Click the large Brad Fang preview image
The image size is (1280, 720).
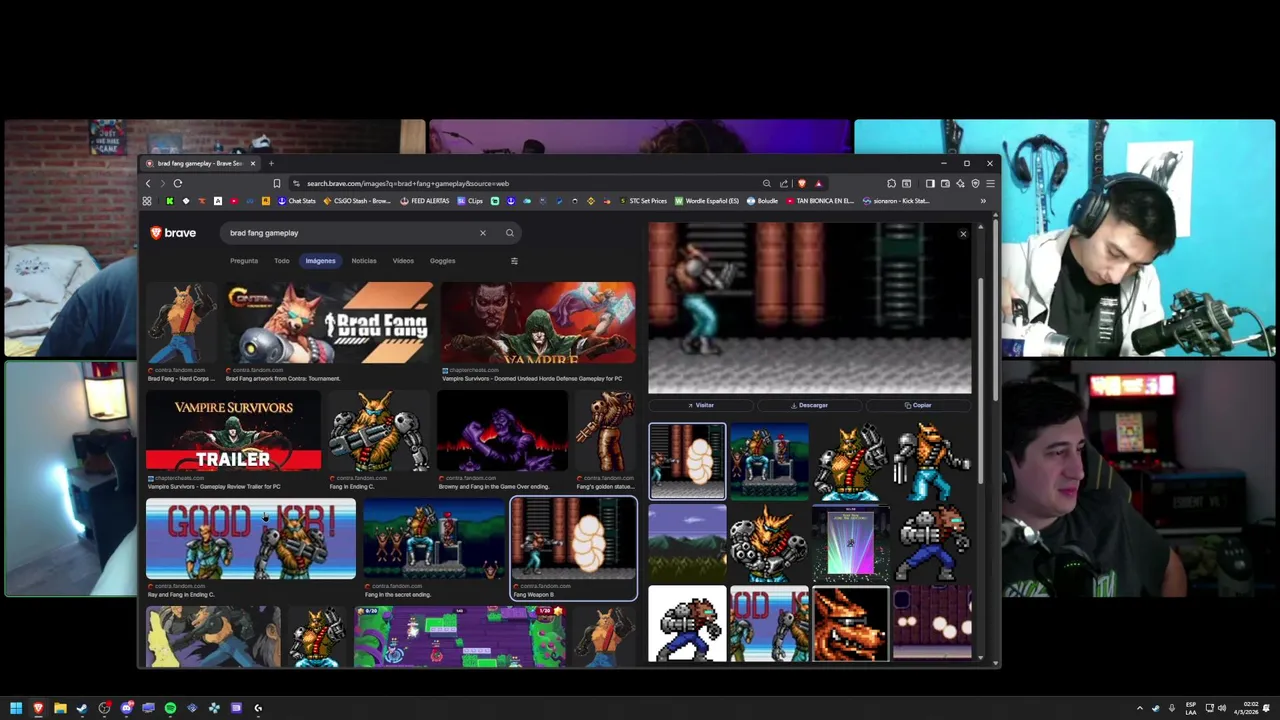[809, 308]
